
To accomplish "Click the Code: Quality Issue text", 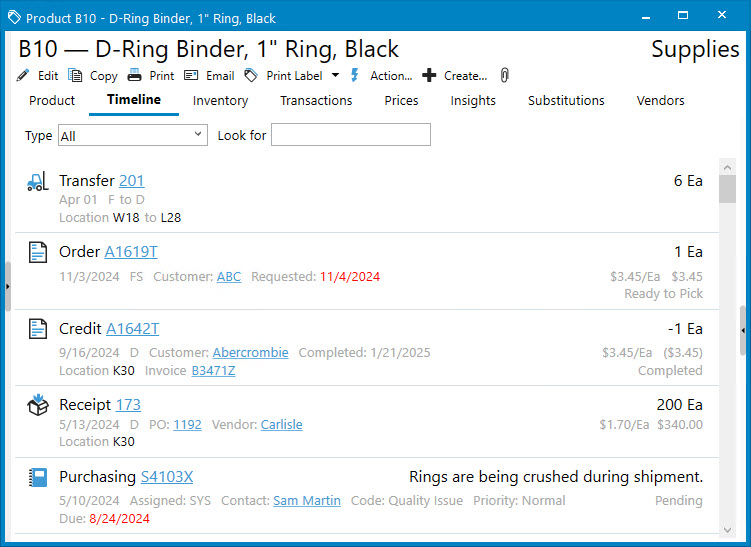I will coord(407,501).
